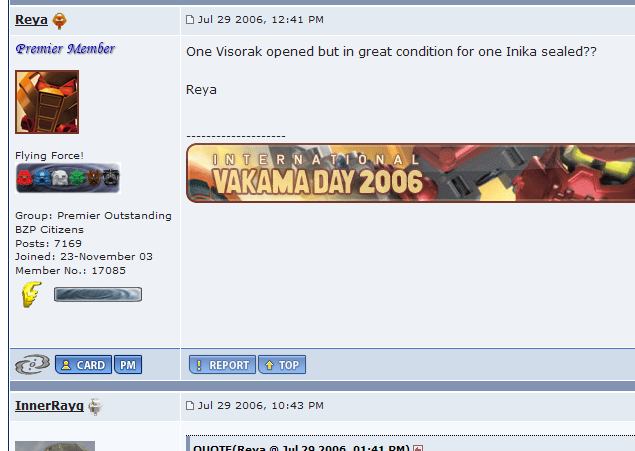Click the gray mask icon beside InnerRayg
Viewport: 635px width, 451px height.
[x=96, y=406]
